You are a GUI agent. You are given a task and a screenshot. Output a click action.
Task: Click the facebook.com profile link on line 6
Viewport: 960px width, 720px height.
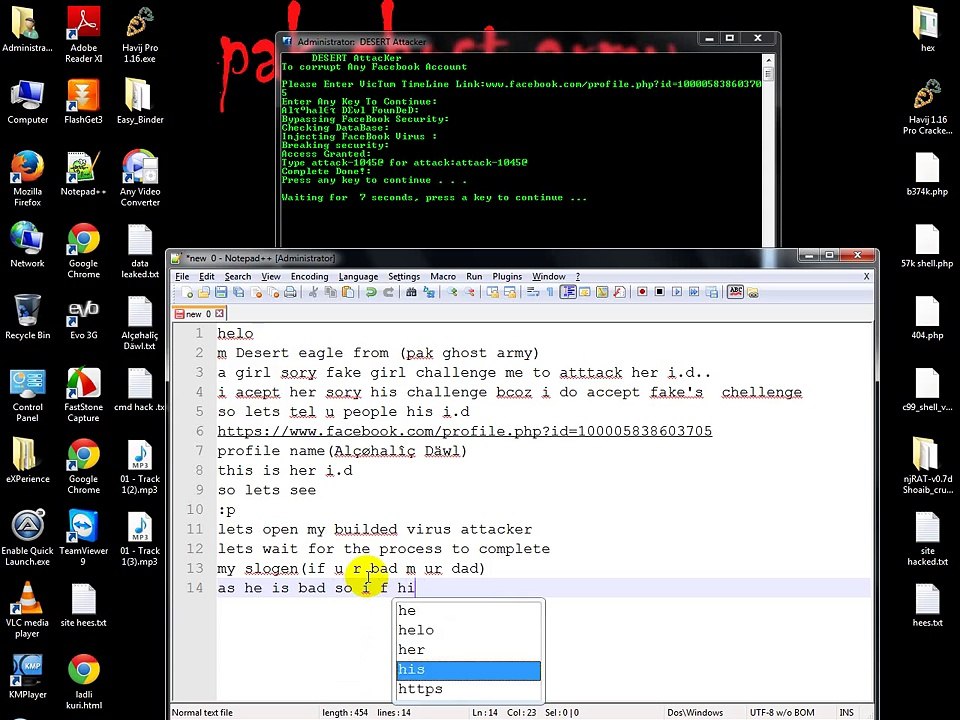click(465, 431)
